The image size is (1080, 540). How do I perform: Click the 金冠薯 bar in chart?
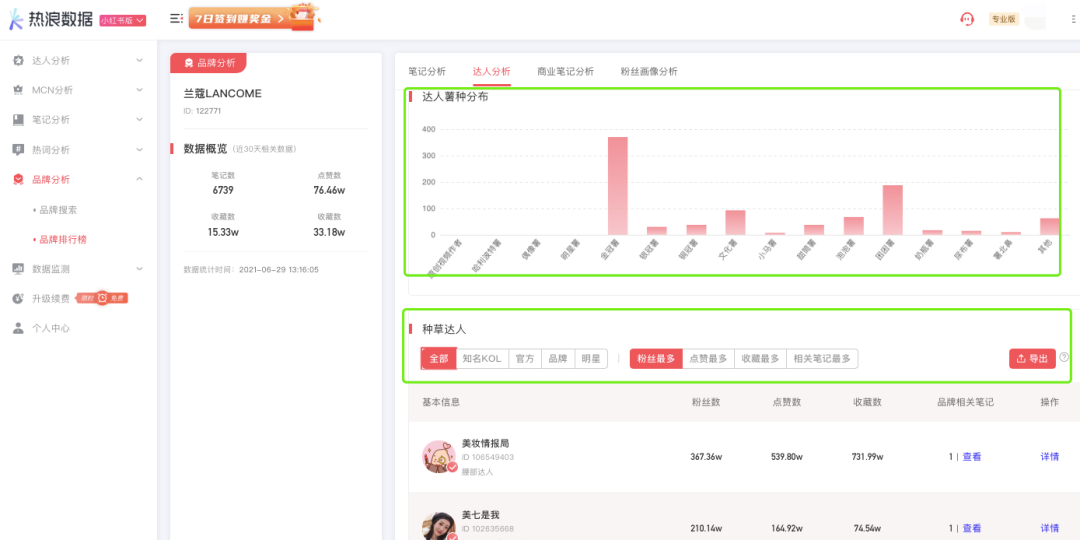tap(617, 186)
